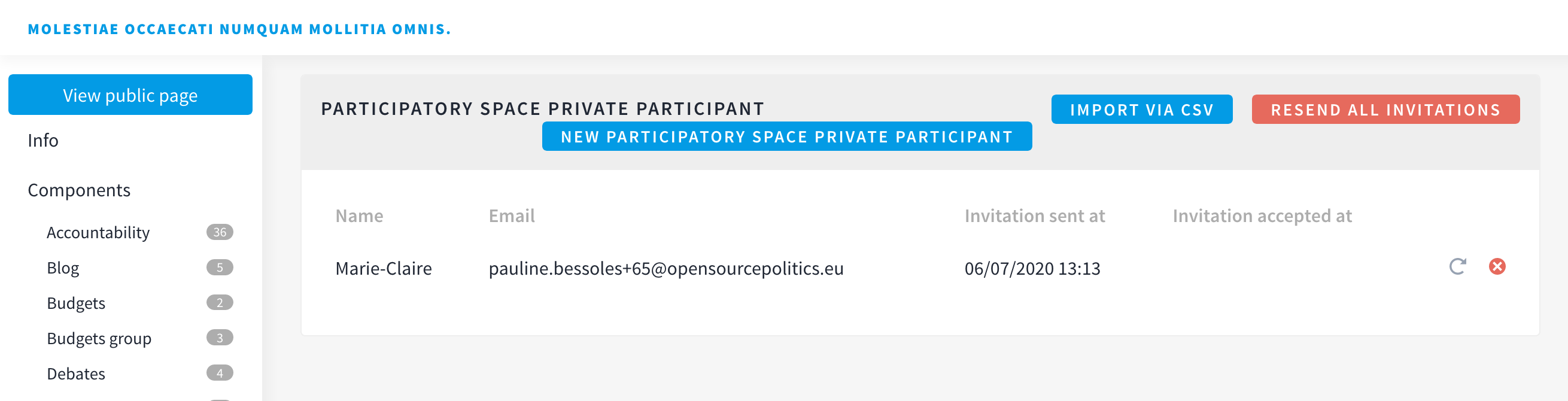1568x401 pixels.
Task: Go to the Accountability component
Action: tap(98, 232)
